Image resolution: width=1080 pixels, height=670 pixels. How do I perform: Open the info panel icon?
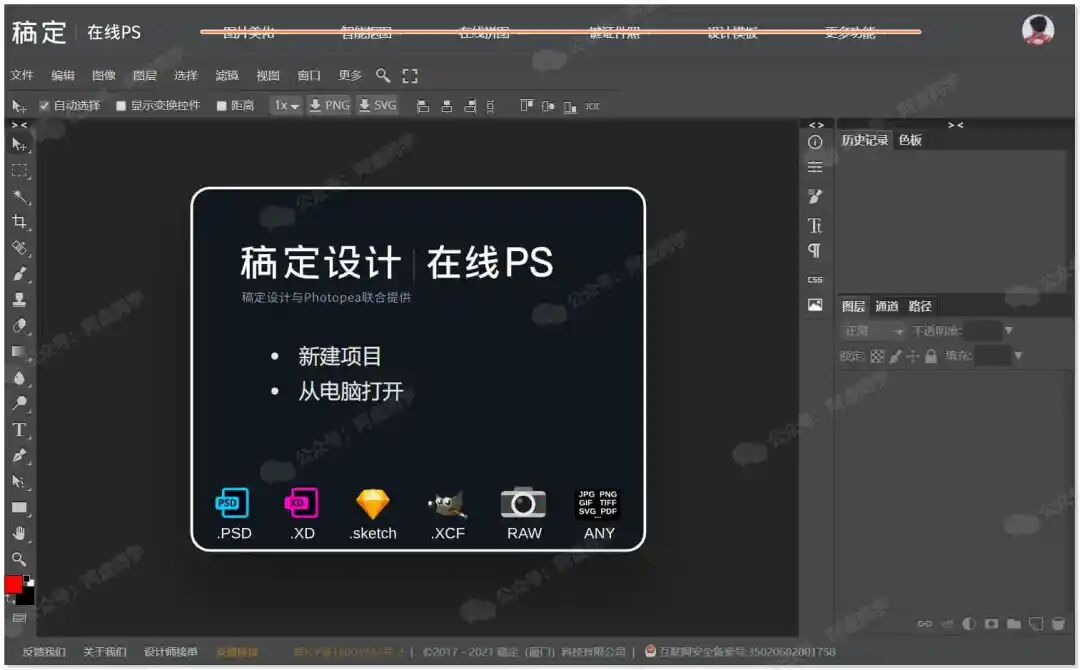[x=815, y=142]
